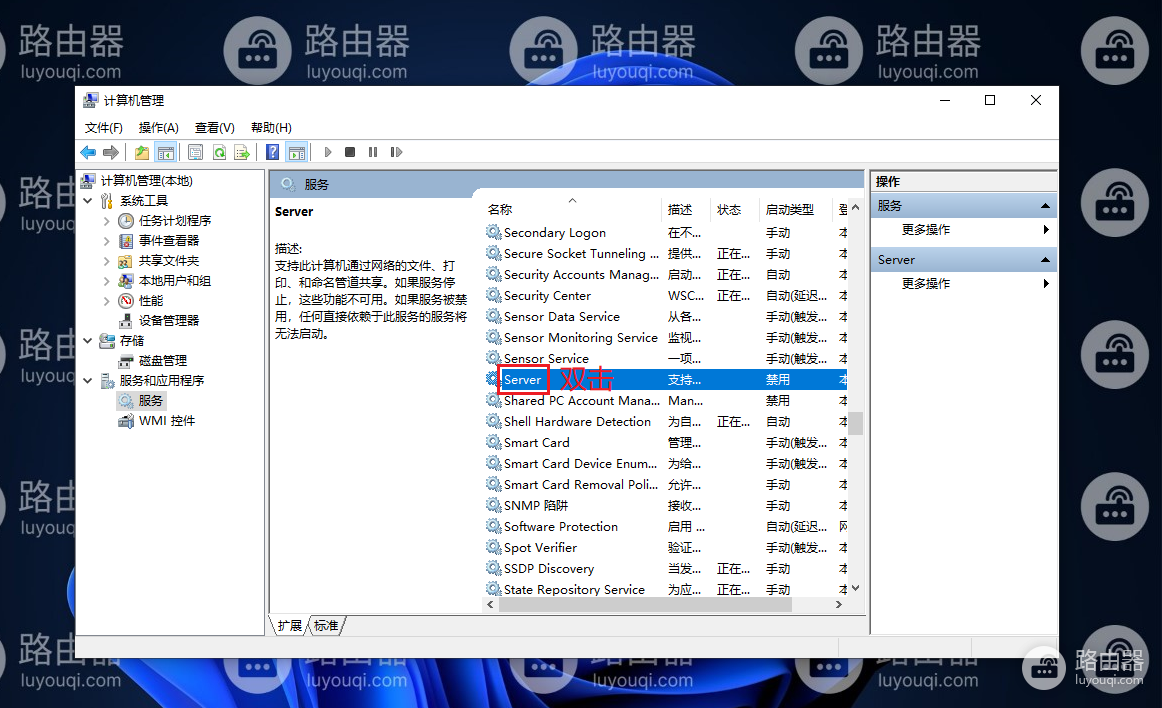This screenshot has height=708, width=1162.
Task: Click the vertical scrollbar down arrow
Action: pyautogui.click(x=856, y=588)
